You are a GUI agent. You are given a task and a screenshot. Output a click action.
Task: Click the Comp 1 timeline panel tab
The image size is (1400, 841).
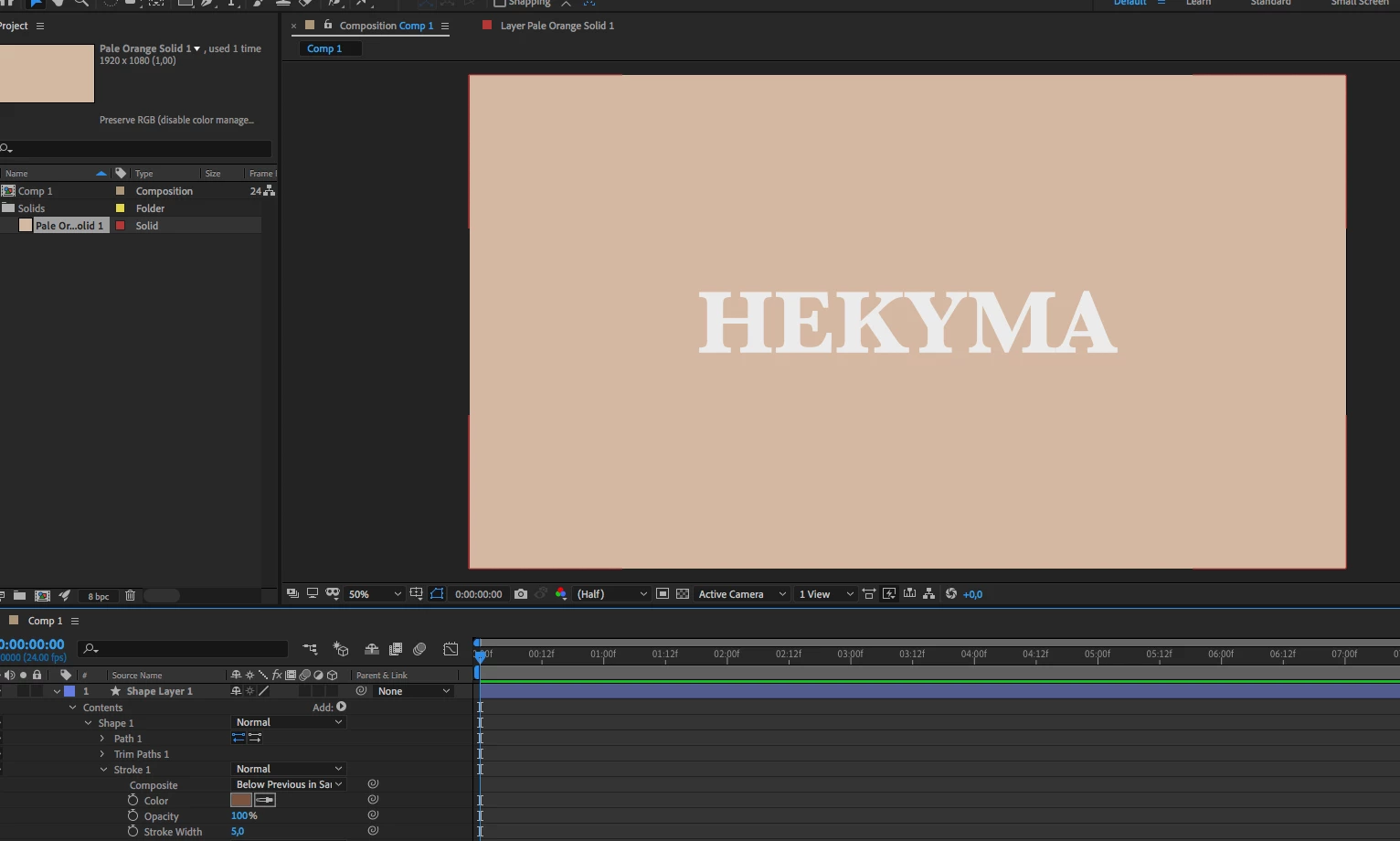click(45, 621)
